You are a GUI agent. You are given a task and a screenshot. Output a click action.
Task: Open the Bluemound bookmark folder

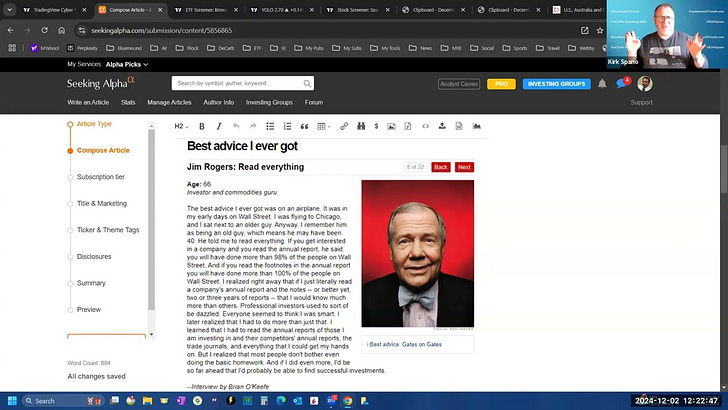tap(124, 48)
